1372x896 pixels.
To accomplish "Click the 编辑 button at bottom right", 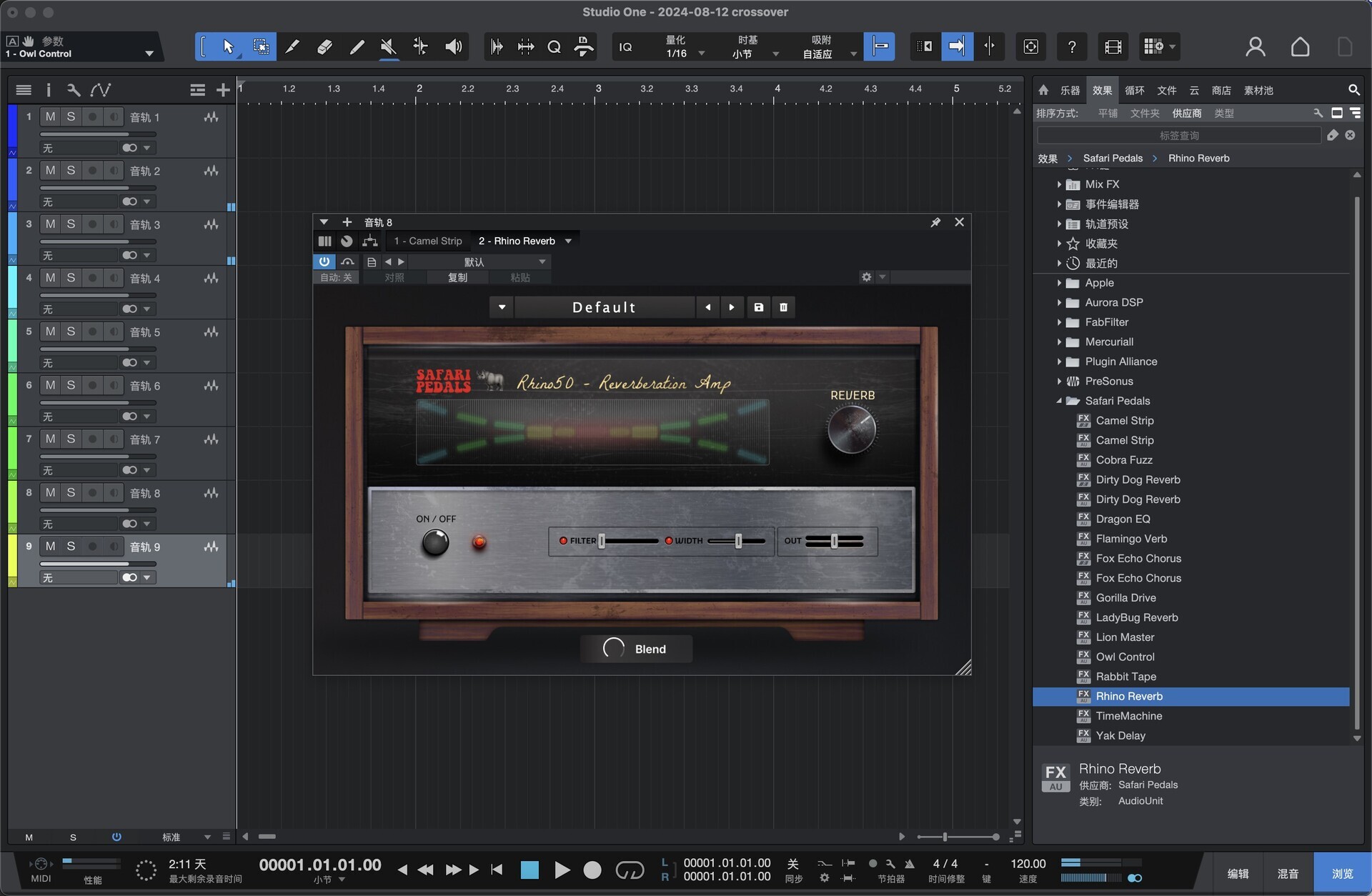I will (x=1238, y=874).
